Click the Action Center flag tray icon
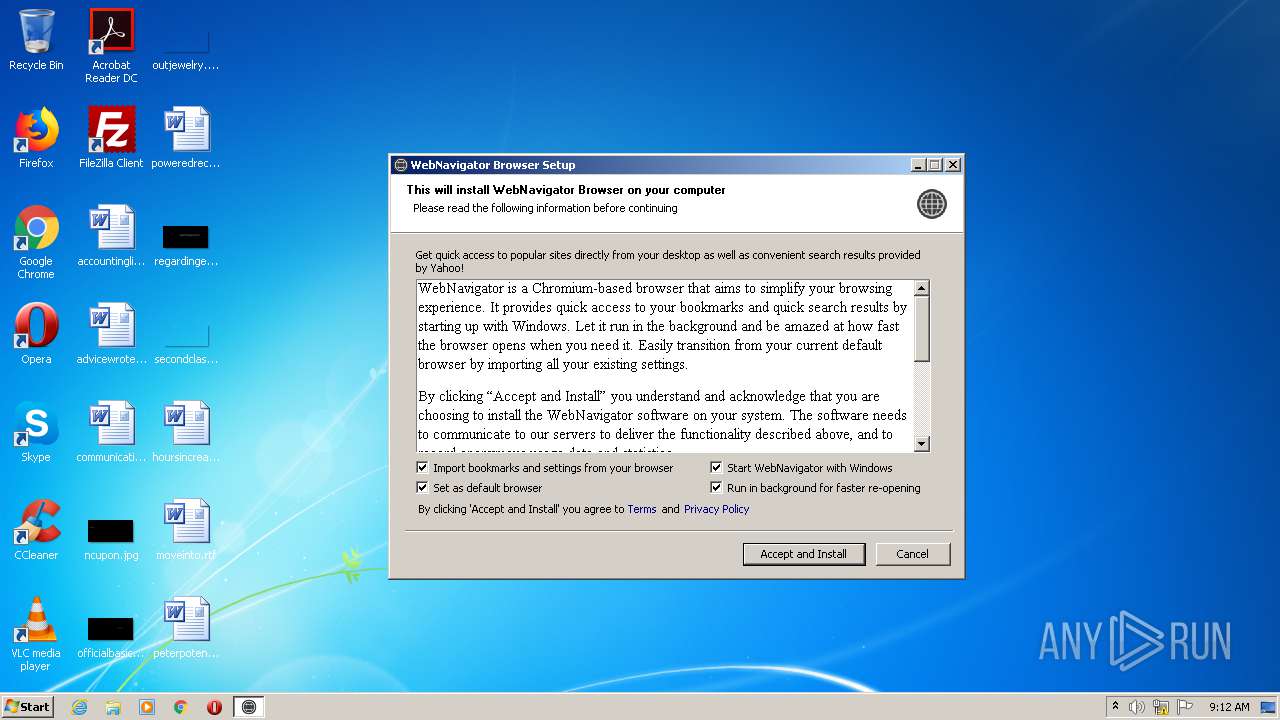1280x720 pixels. click(1184, 707)
